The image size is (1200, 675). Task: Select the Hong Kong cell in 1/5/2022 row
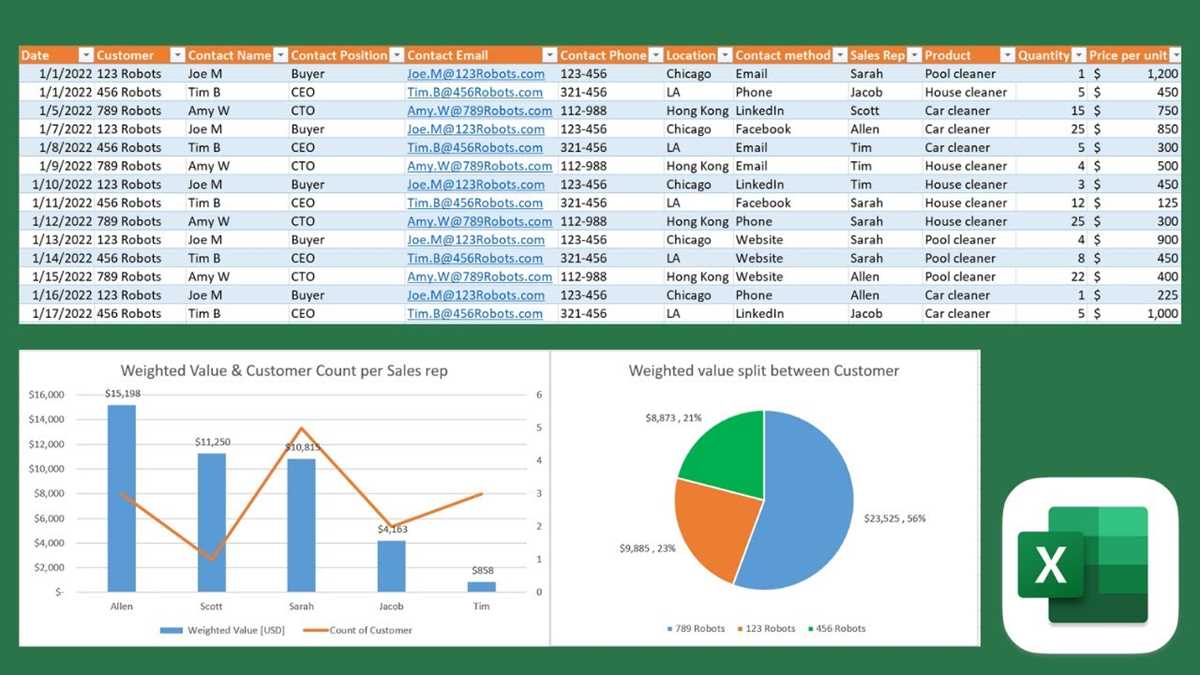698,111
